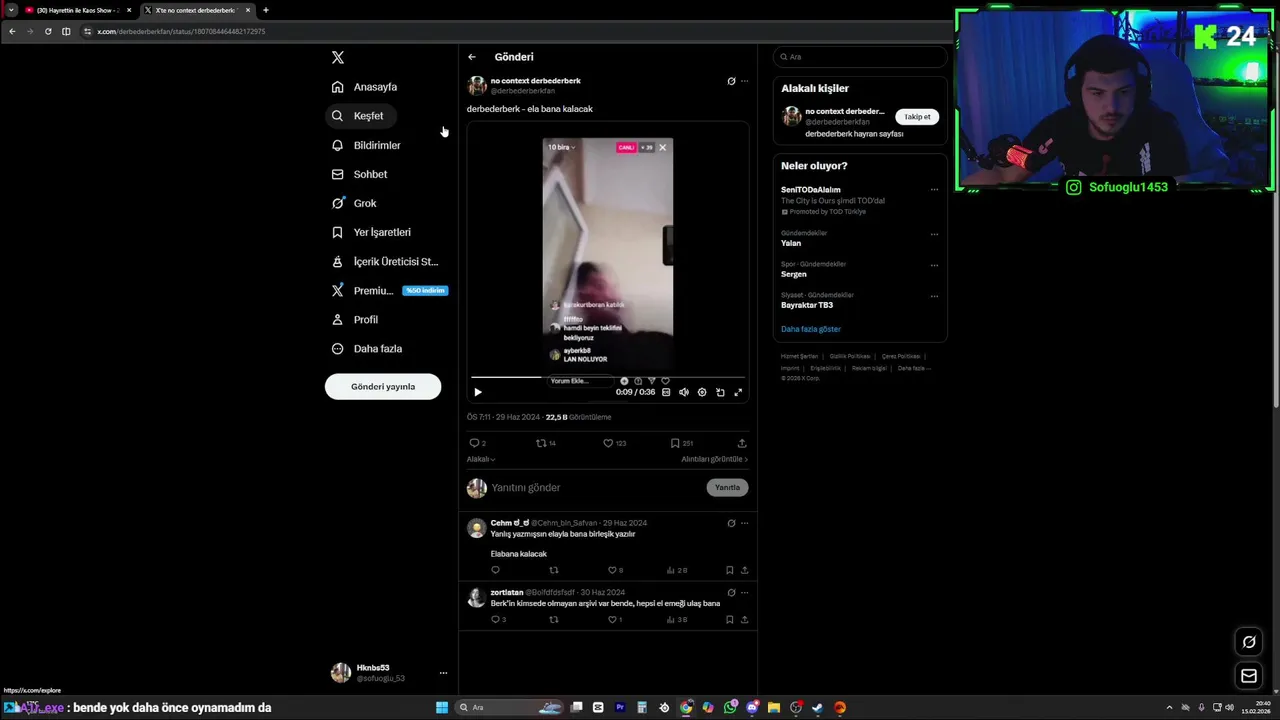Screen dimensions: 1280x720
Task: Open options for Bayraktar TB3 trend
Action: (x=934, y=297)
